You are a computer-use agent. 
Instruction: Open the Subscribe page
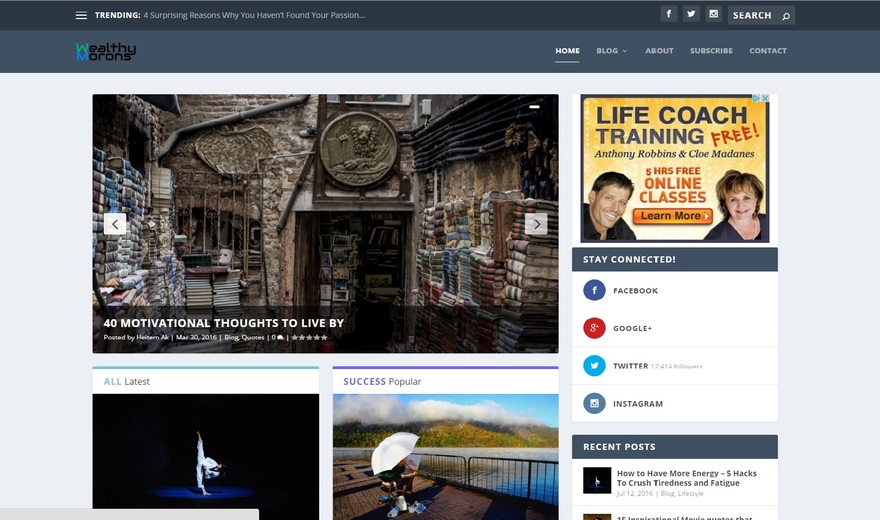coord(711,50)
